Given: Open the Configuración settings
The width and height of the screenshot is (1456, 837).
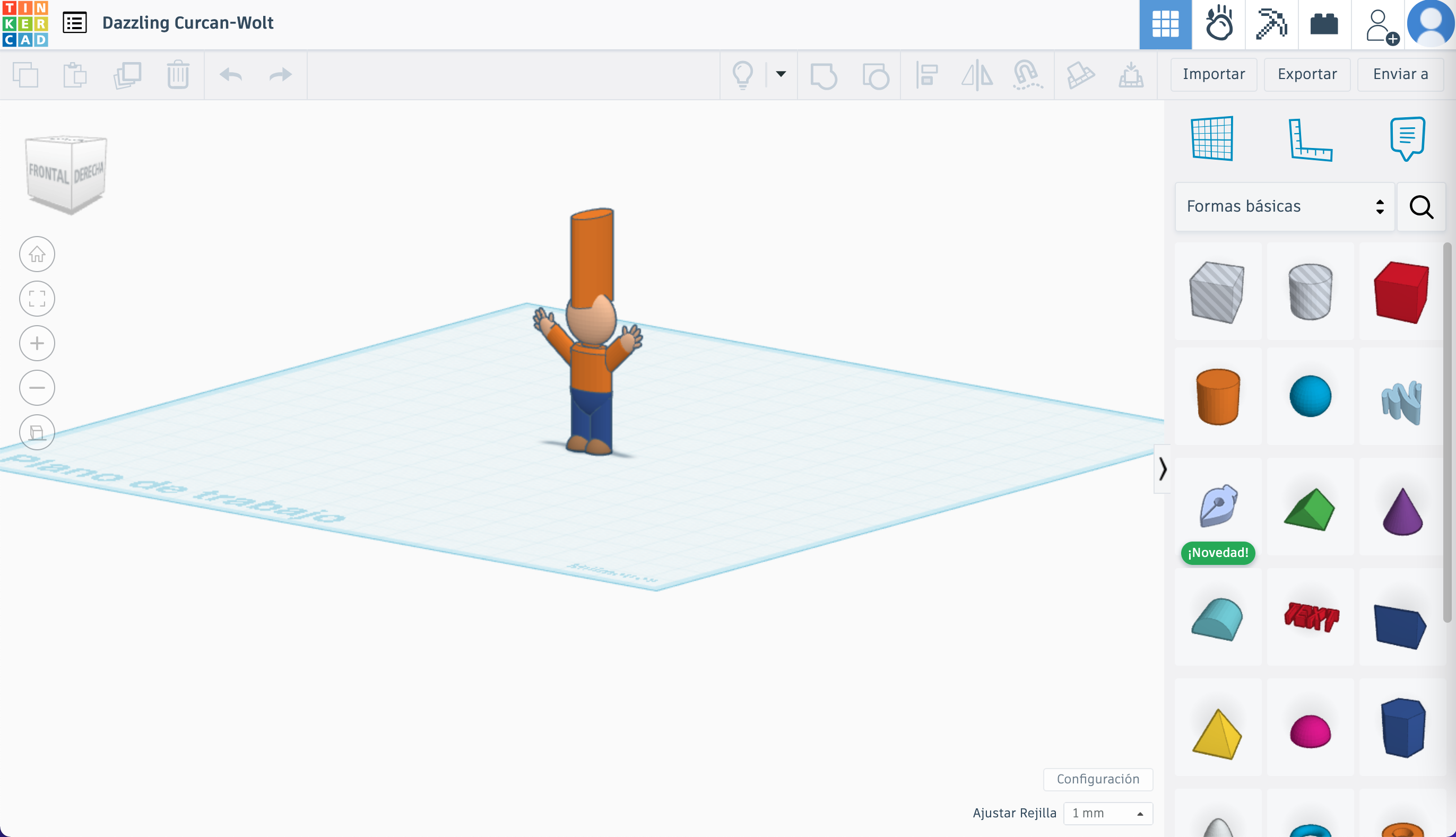Looking at the screenshot, I should [1098, 779].
